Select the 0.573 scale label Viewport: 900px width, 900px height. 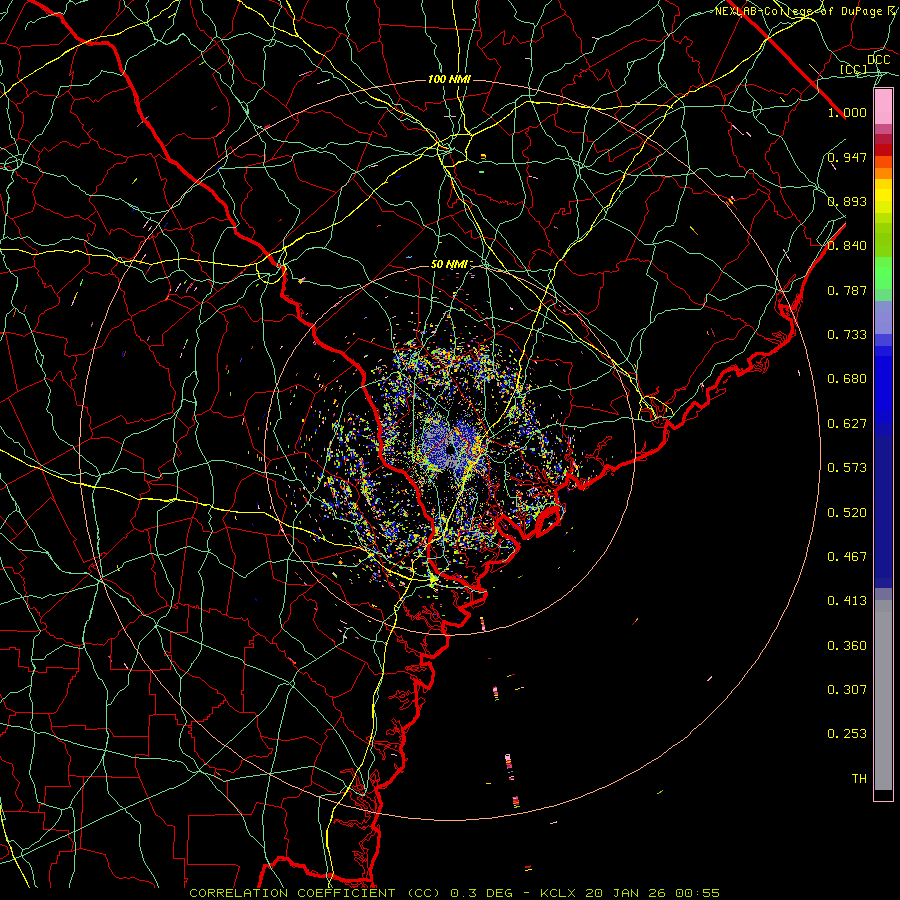pos(847,468)
